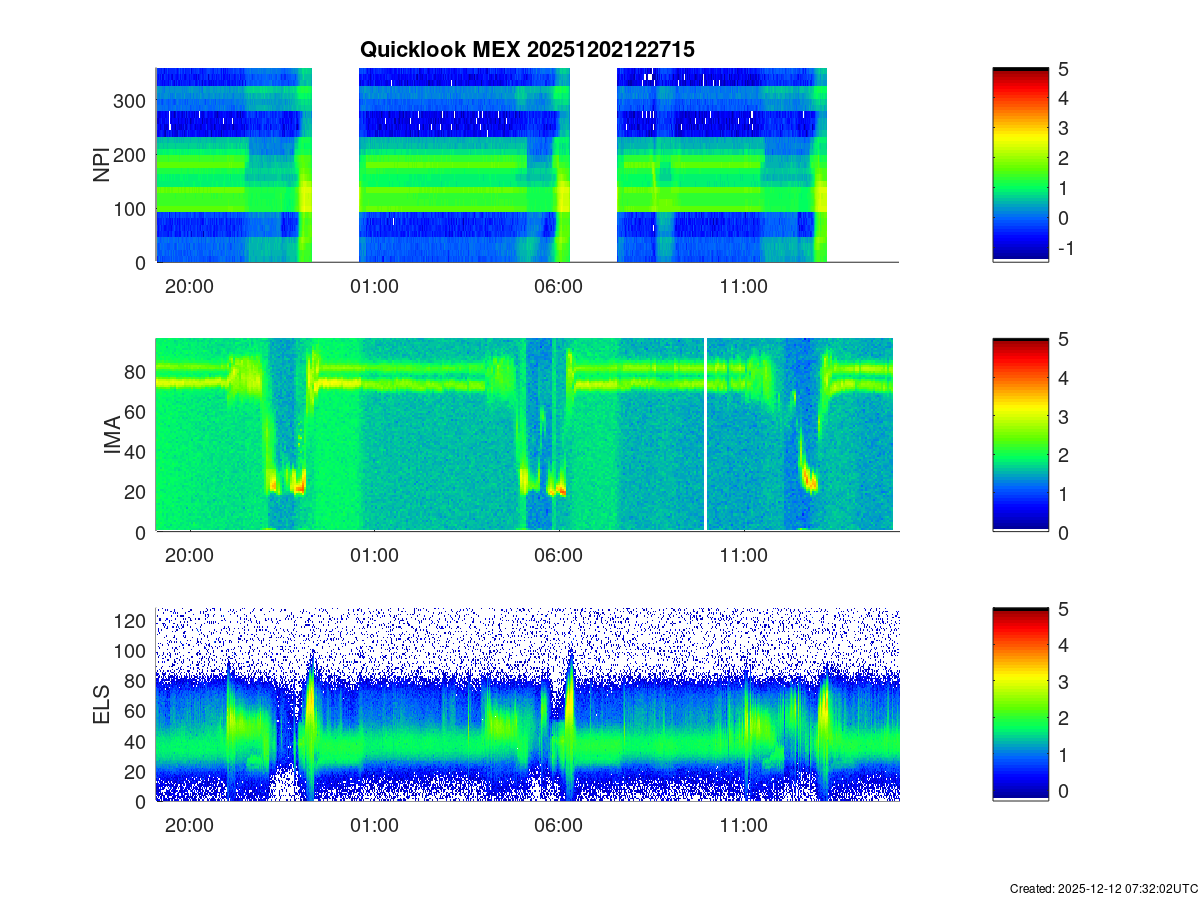The width and height of the screenshot is (1200, 900).
Task: Click the ELS panel color scale bar
Action: coord(1020,705)
